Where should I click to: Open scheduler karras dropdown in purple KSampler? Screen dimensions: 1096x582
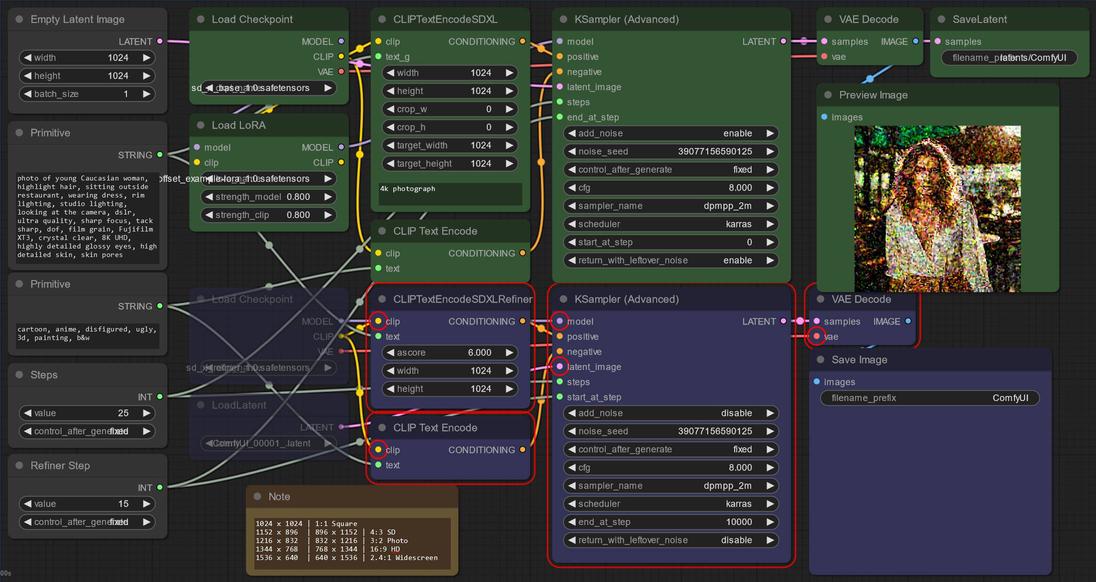pyautogui.click(x=671, y=504)
